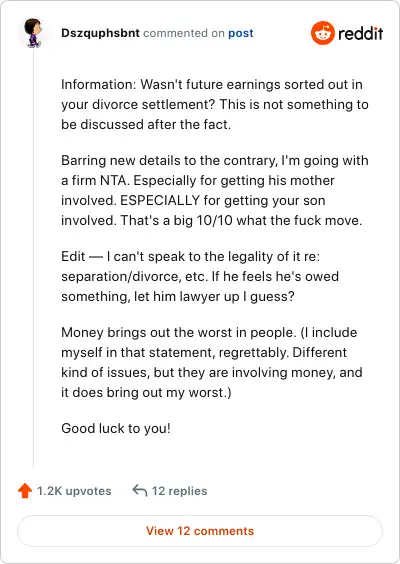Open the "12 replies" link
400x564 pixels.
click(x=179, y=491)
